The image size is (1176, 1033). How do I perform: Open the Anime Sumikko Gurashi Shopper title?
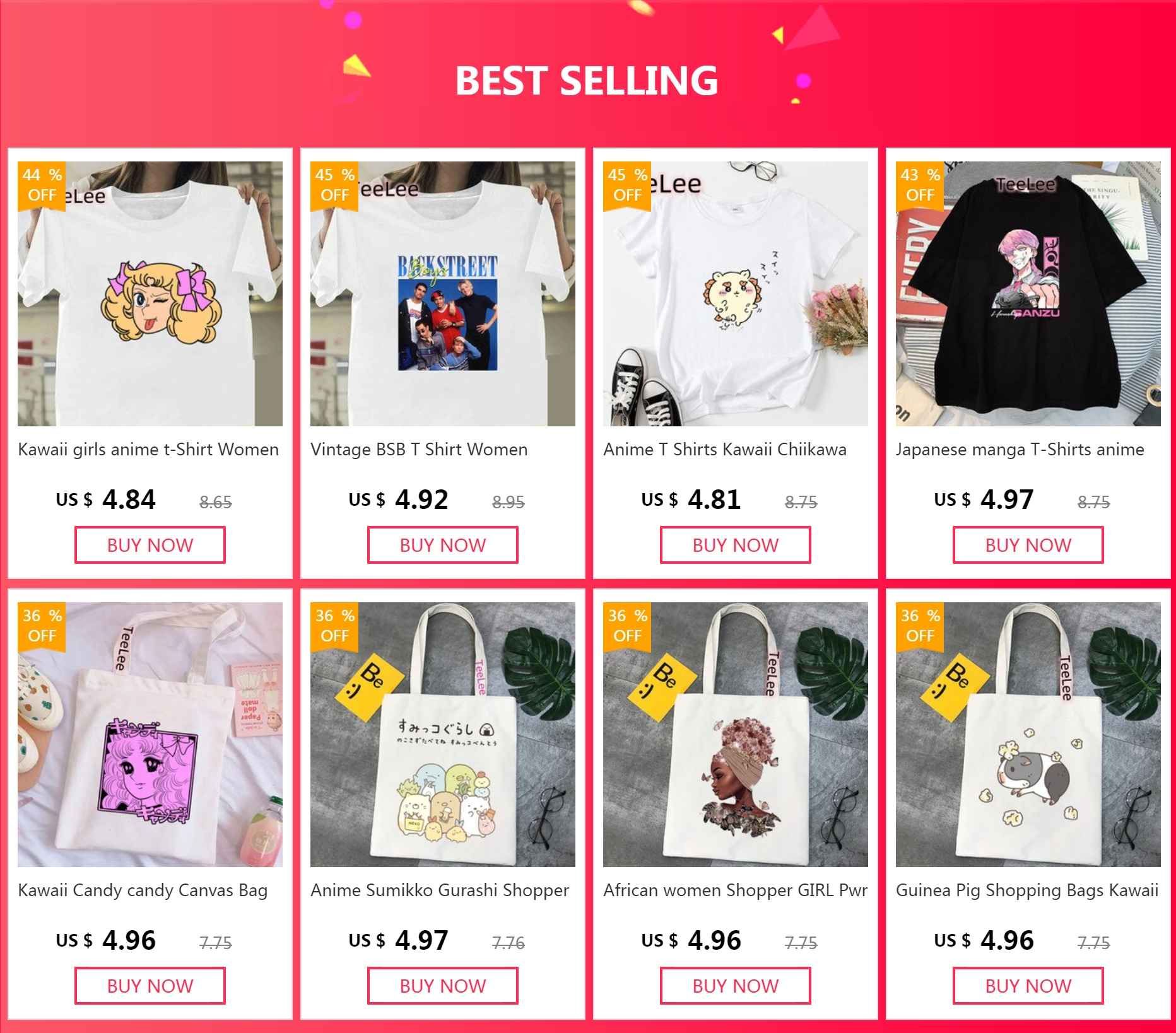tap(440, 890)
